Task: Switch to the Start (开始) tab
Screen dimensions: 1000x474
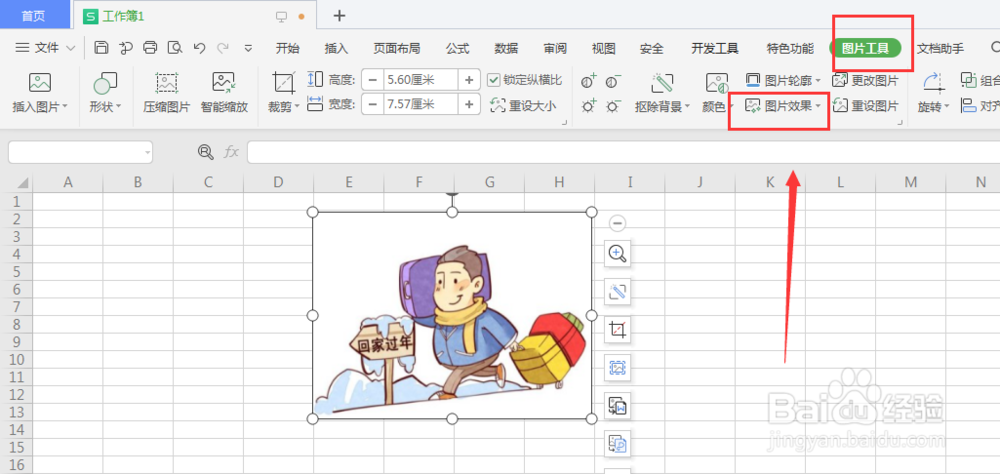Action: [288, 48]
